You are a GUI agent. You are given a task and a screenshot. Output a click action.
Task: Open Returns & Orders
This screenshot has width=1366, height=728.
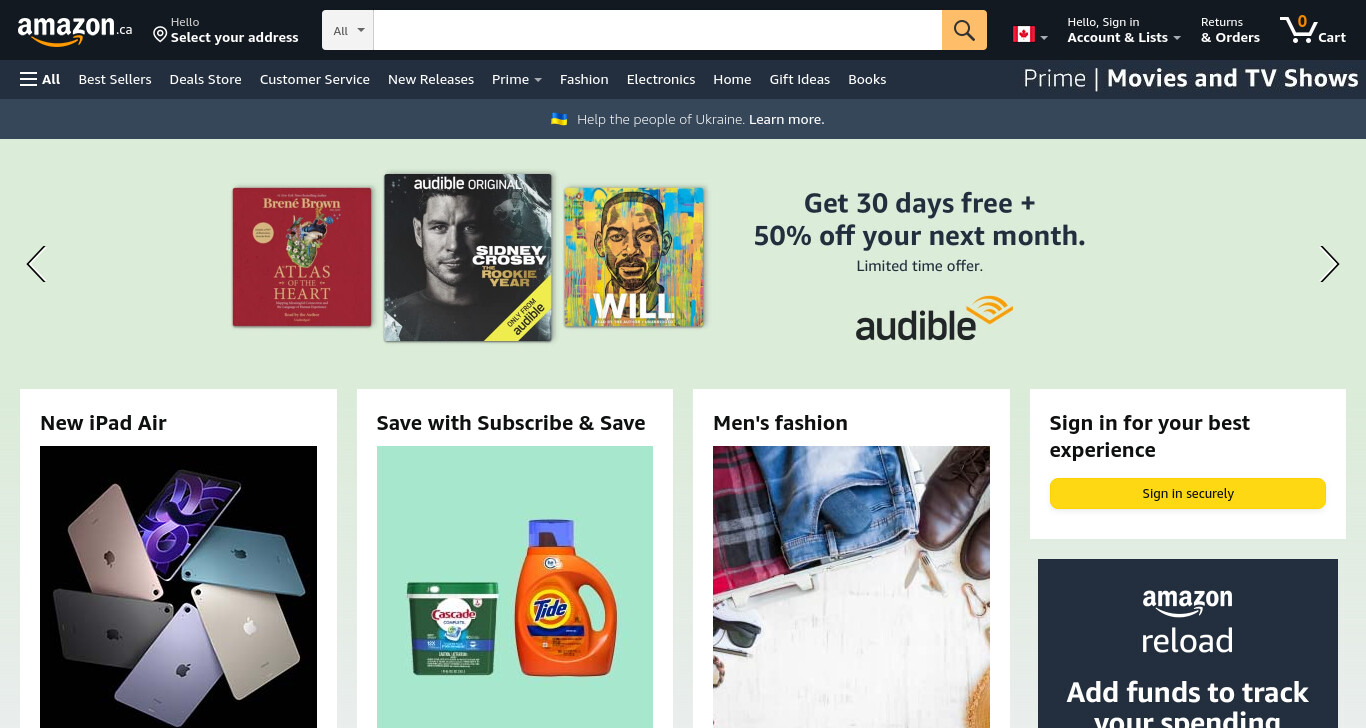pyautogui.click(x=1230, y=30)
